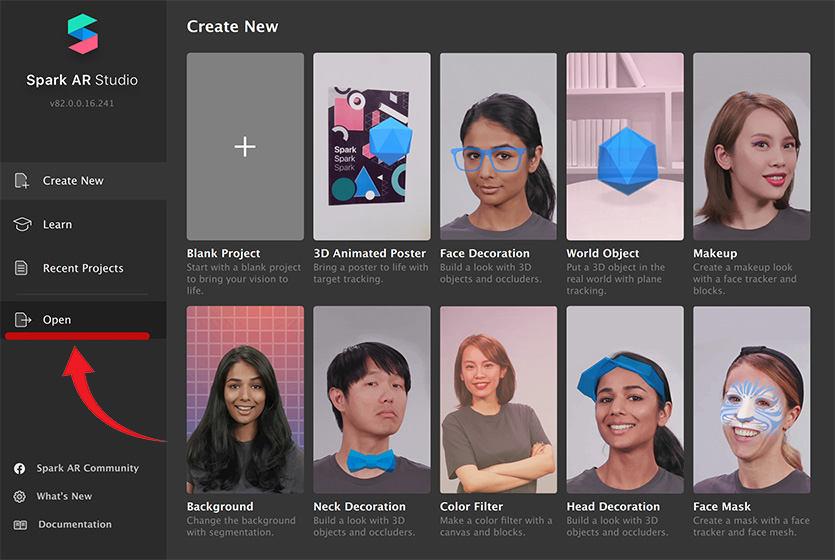This screenshot has height=560, width=835.
Task: Click the Blank Project title text
Action: [x=223, y=253]
